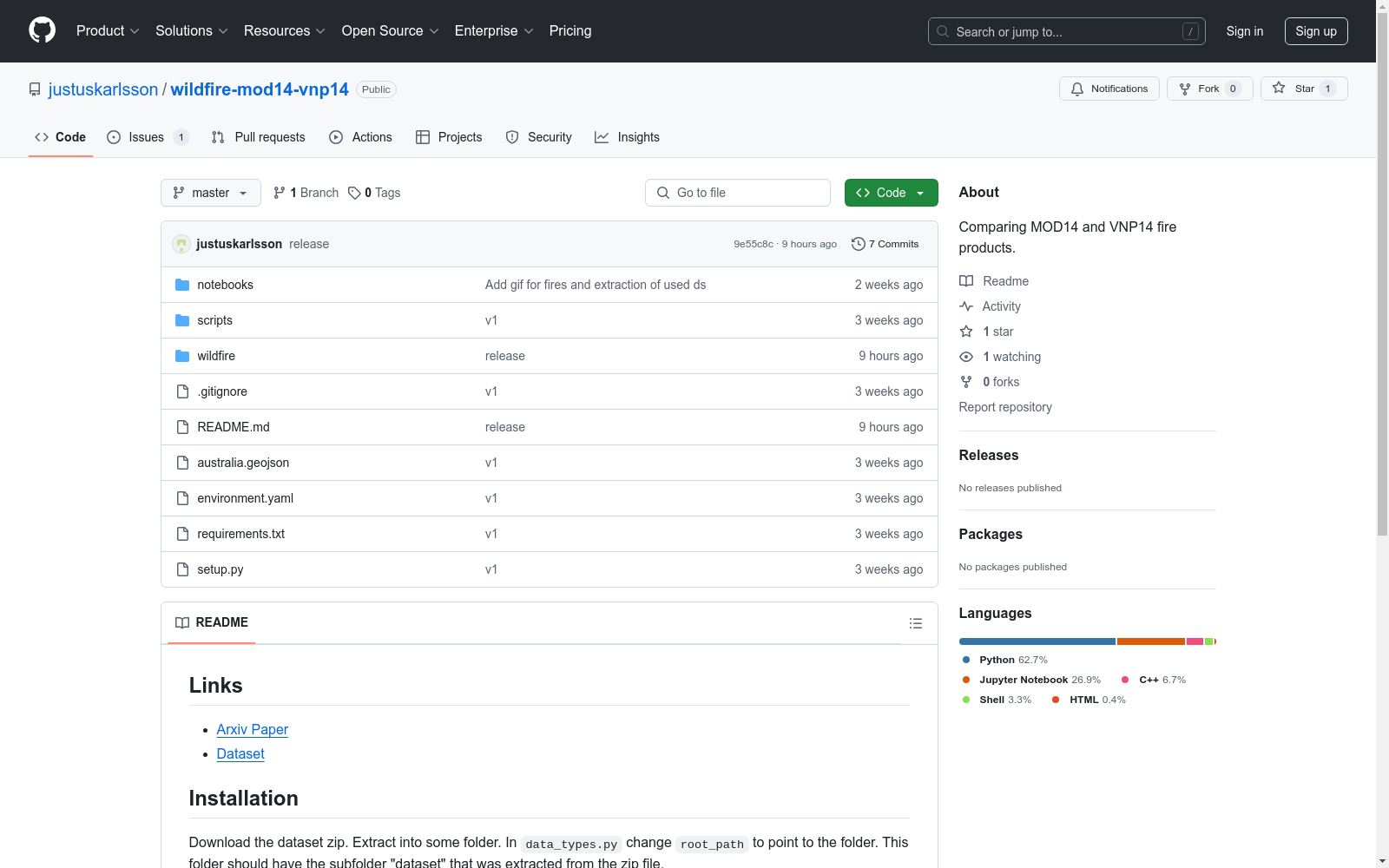Expand the Resources menu

coord(284,30)
